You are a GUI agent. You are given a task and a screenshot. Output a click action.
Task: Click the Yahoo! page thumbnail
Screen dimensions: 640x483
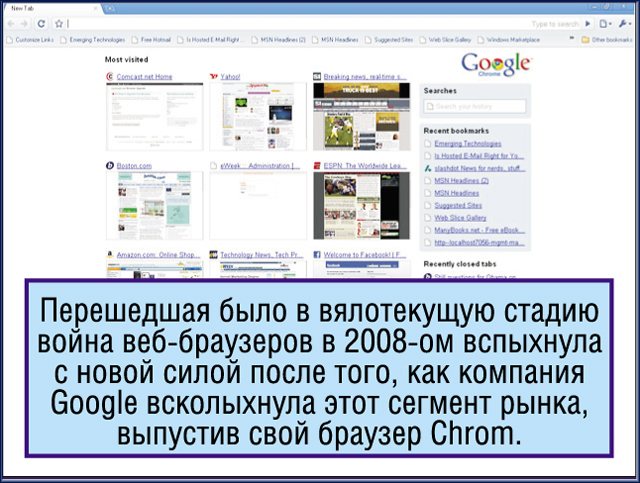[258, 117]
